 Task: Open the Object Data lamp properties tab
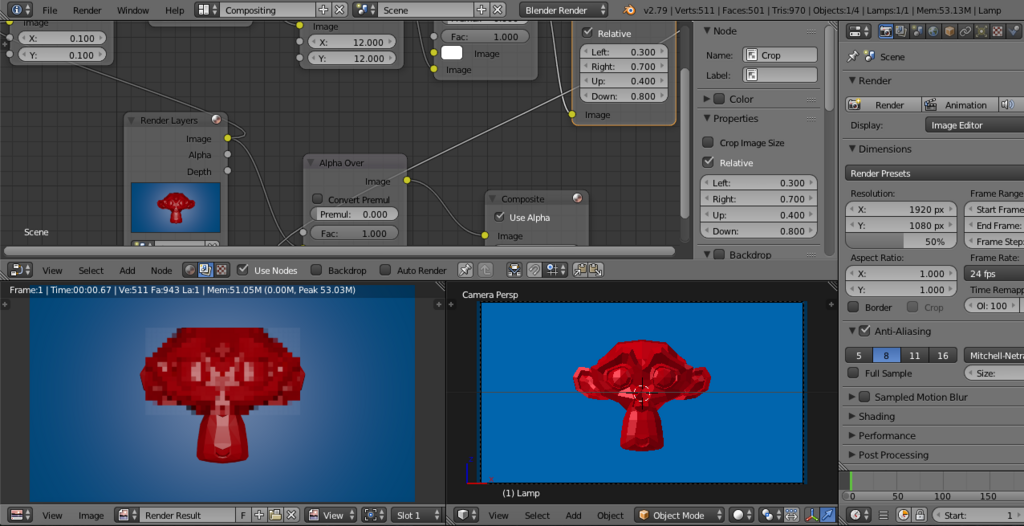(981, 31)
